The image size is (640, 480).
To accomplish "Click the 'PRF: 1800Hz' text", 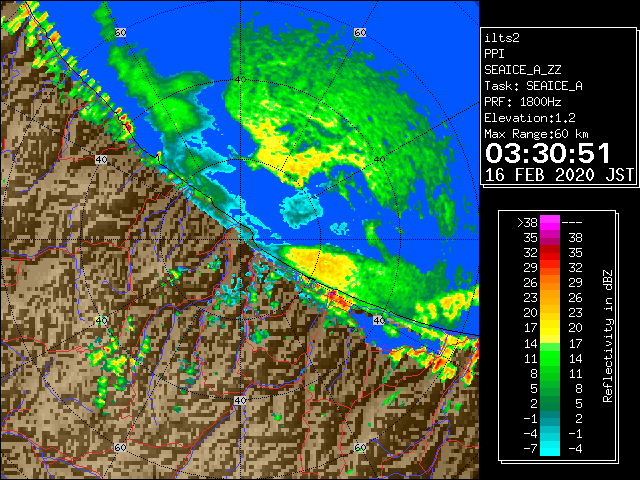I will (523, 102).
